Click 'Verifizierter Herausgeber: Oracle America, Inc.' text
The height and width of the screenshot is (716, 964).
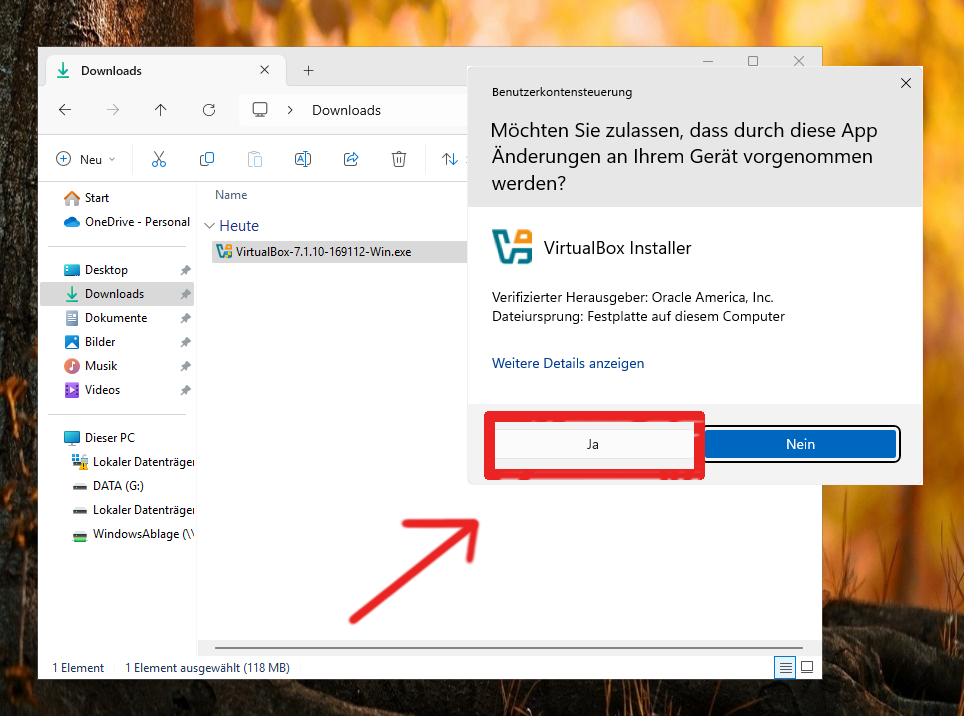click(633, 297)
